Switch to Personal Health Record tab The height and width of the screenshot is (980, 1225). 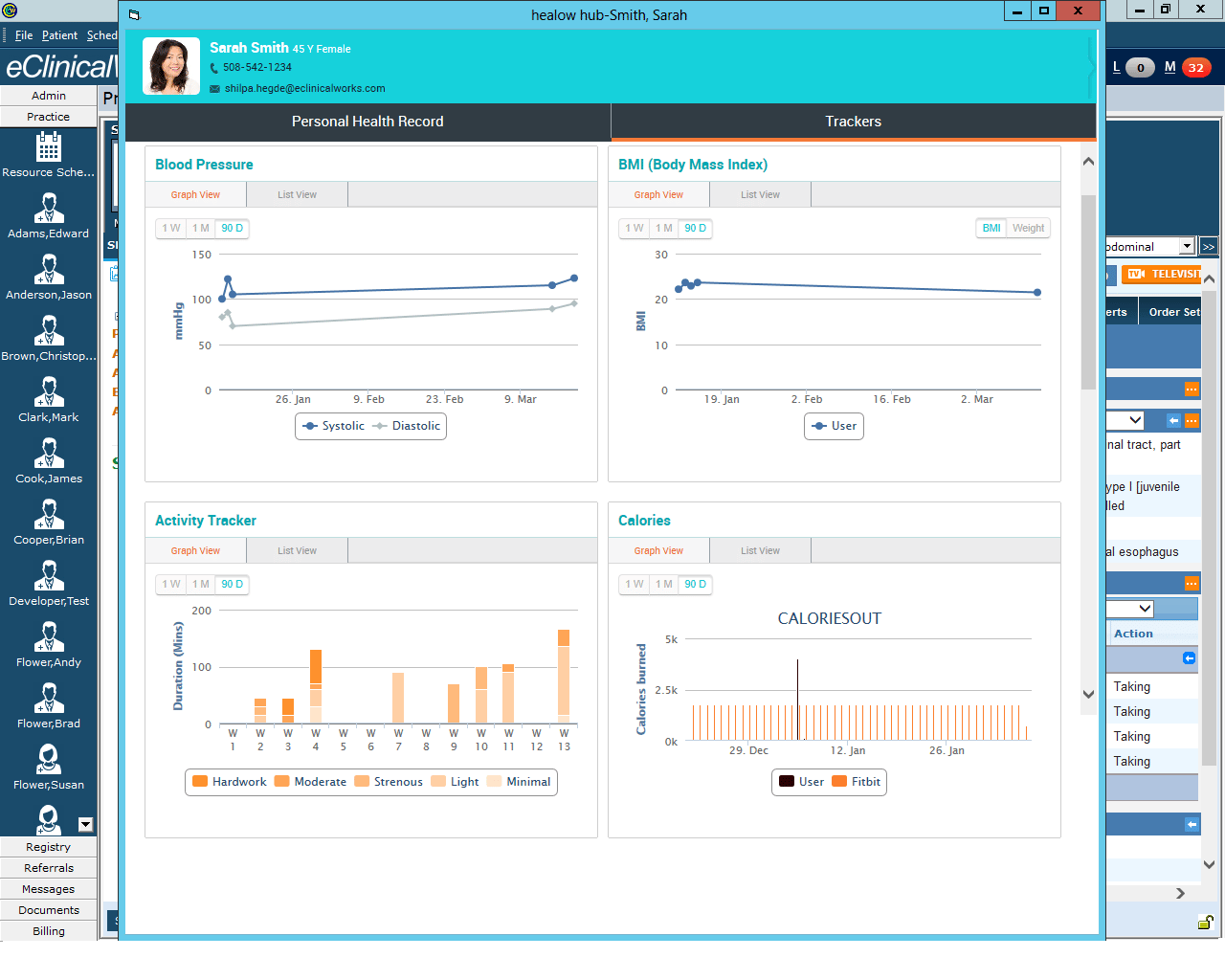367,122
